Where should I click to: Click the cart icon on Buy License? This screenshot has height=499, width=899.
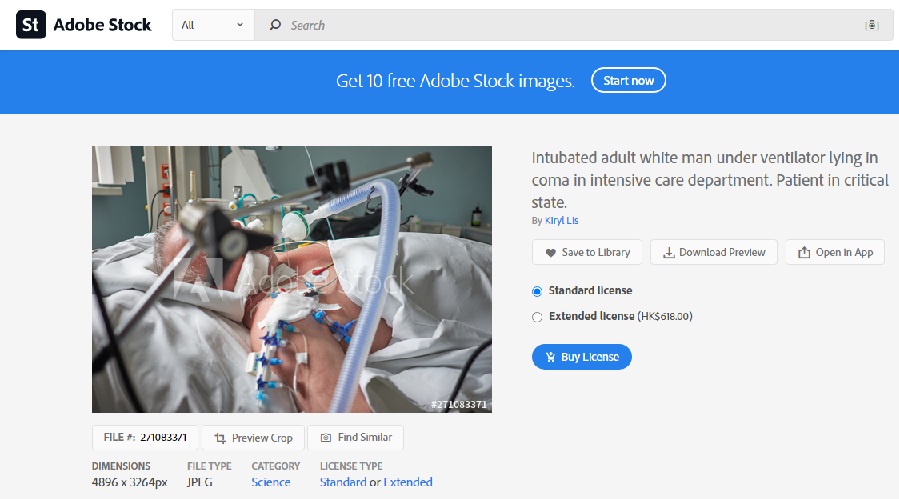550,357
